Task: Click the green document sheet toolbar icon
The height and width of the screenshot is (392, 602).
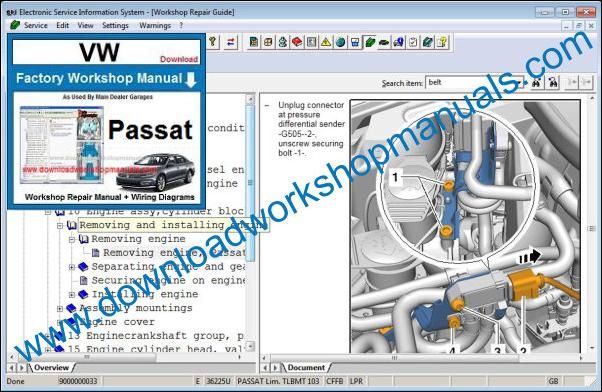Action: (x=253, y=42)
